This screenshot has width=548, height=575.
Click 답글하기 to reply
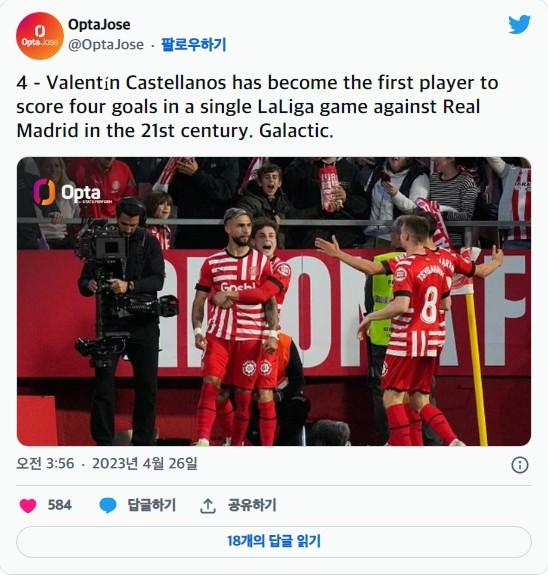tap(151, 505)
